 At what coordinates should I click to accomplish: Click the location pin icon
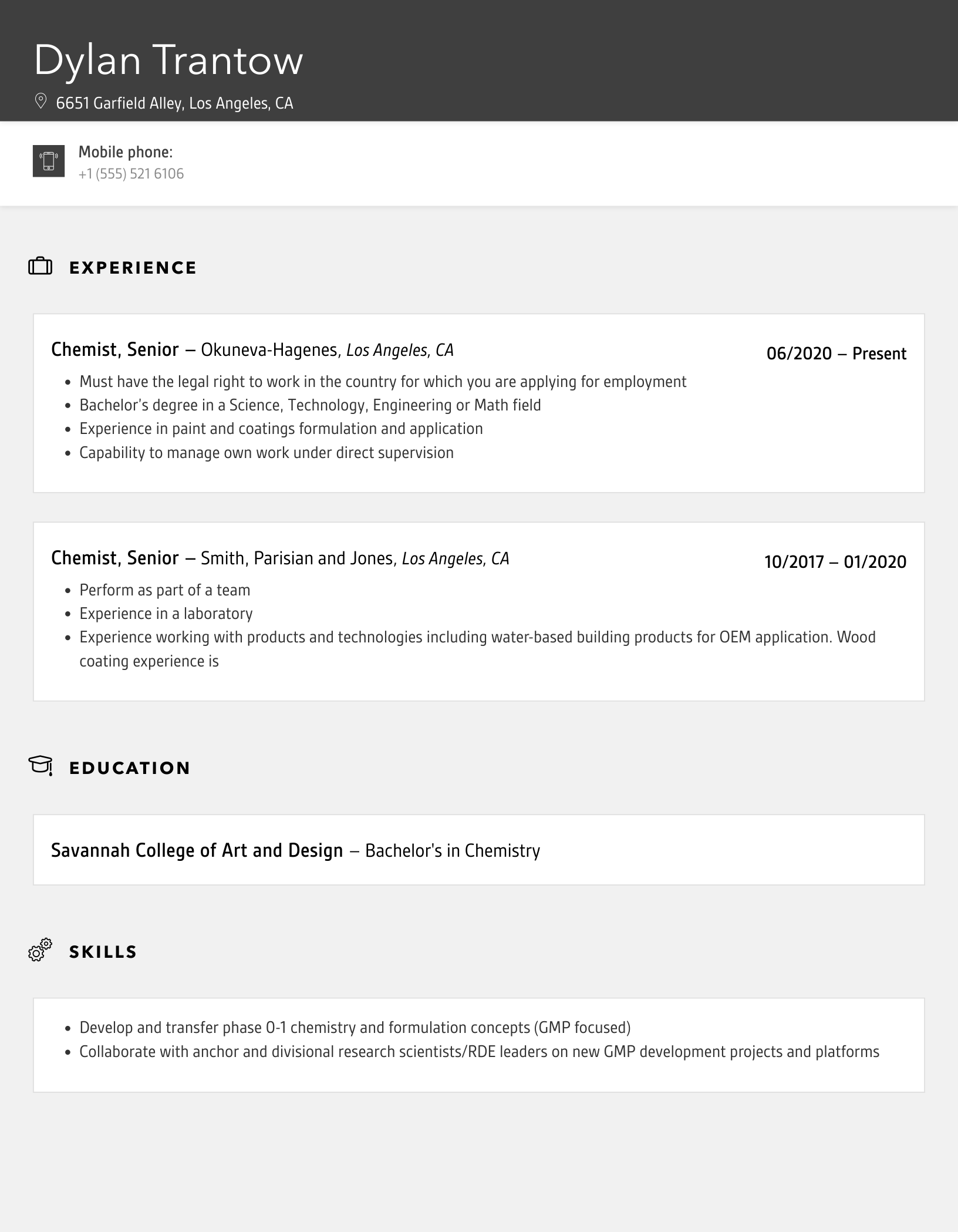[41, 102]
